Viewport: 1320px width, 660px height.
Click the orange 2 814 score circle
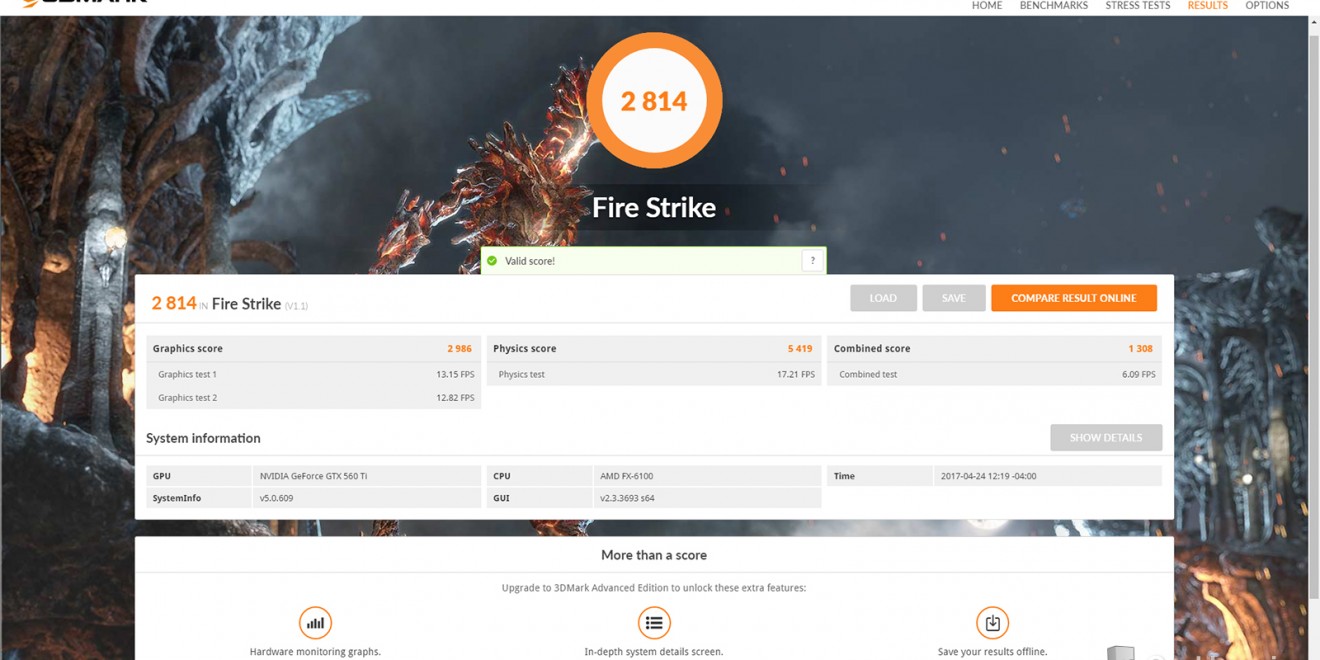654,101
